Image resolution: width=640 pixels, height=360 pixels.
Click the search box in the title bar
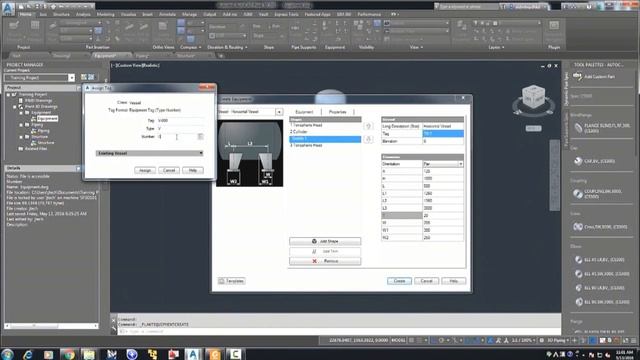(x=467, y=7)
